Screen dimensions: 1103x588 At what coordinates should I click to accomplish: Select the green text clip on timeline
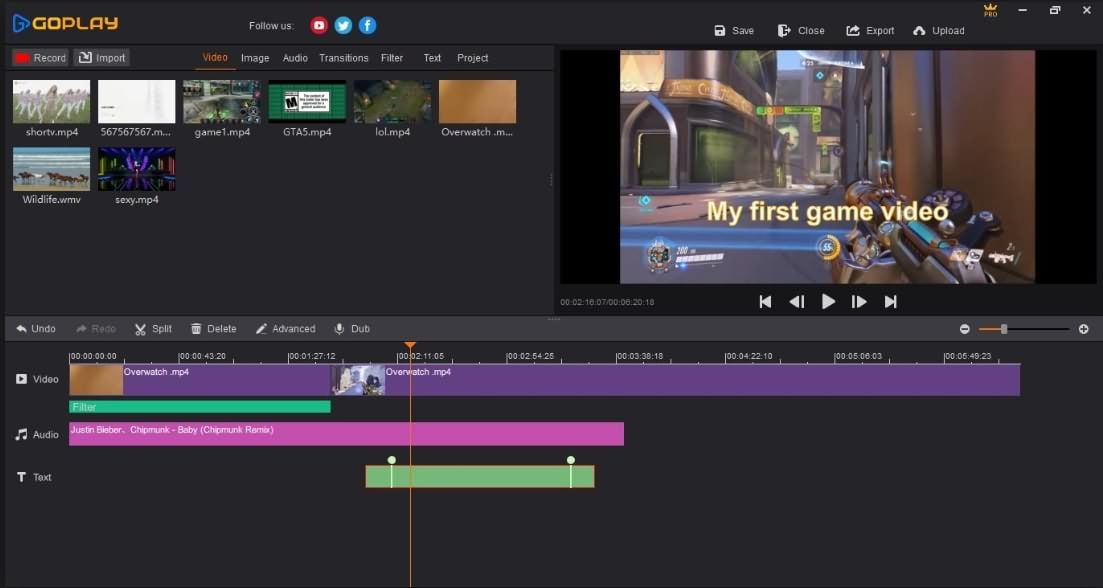480,477
